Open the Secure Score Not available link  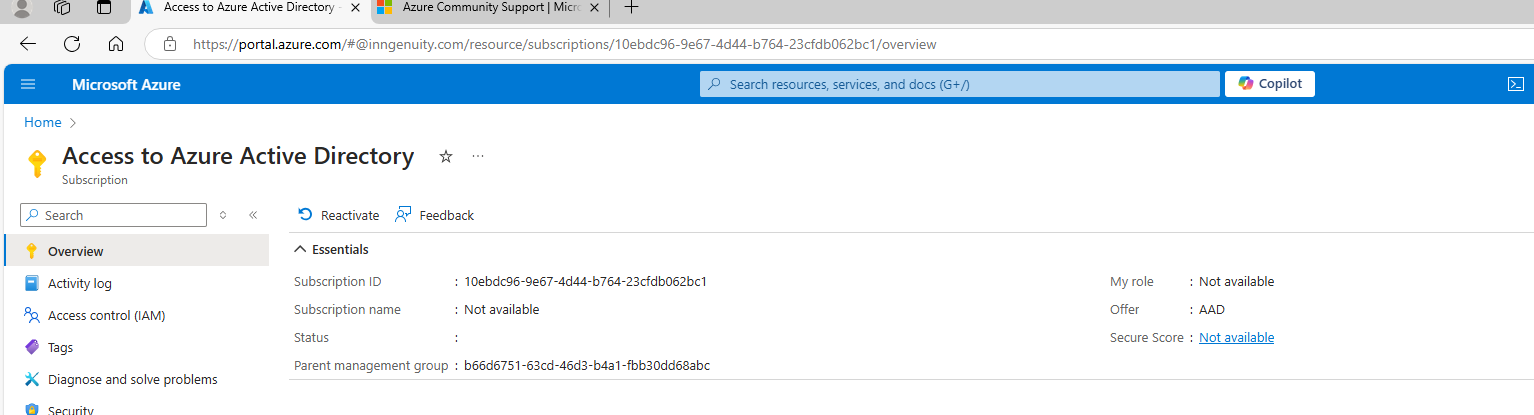pyautogui.click(x=1236, y=337)
